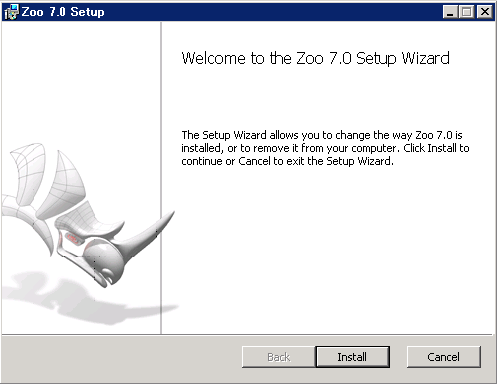Click the Welcome to Zoo 7.0 heading
The image size is (497, 384).
click(315, 58)
